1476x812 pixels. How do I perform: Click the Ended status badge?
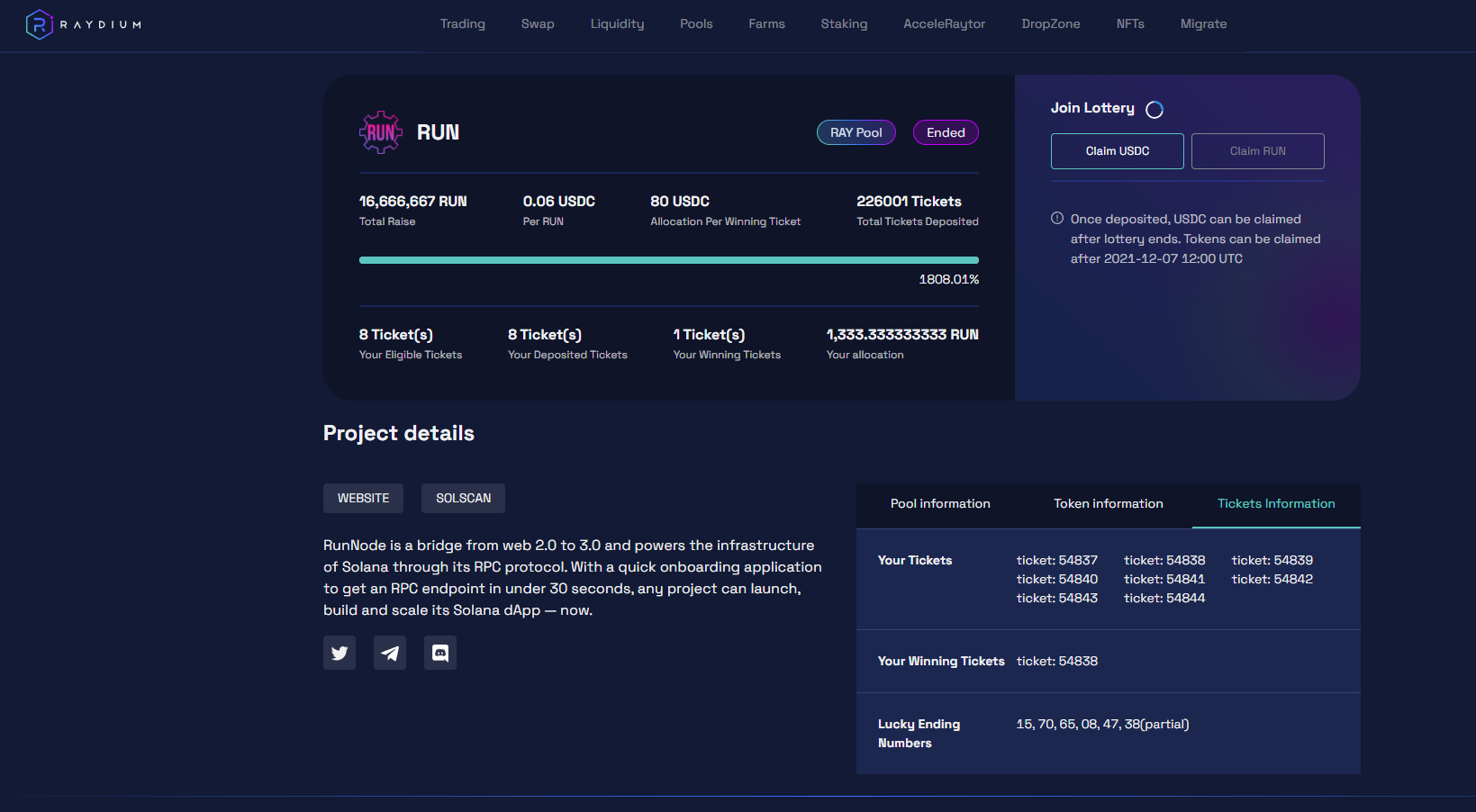tap(946, 132)
